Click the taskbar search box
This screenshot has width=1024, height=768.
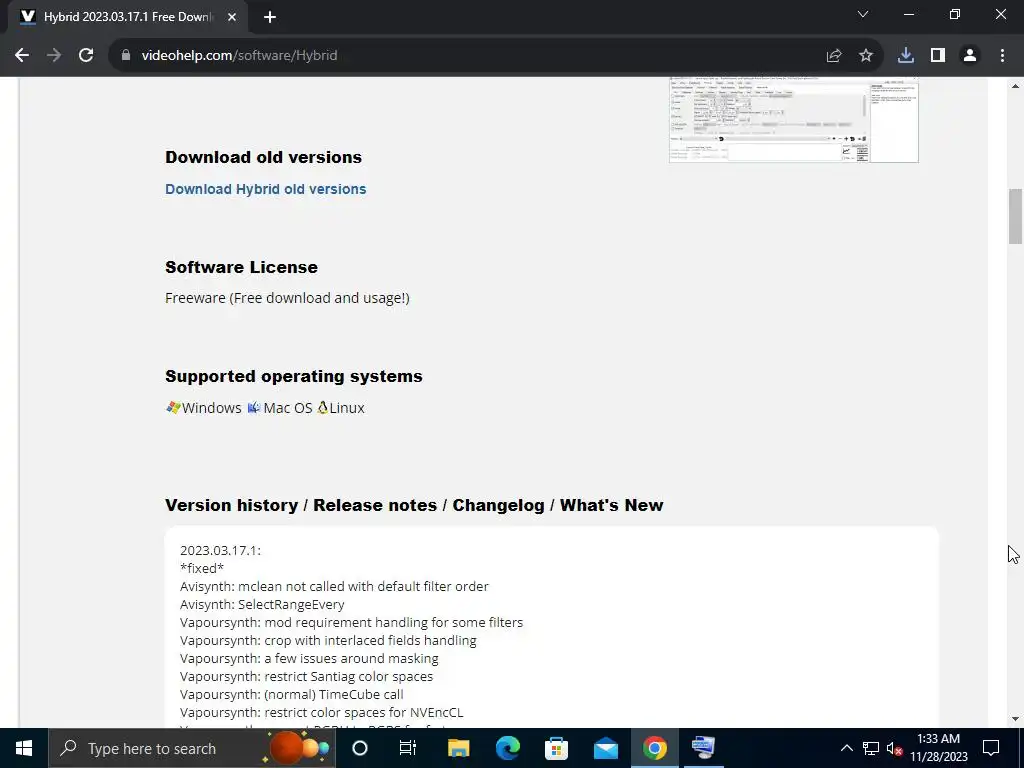point(192,748)
